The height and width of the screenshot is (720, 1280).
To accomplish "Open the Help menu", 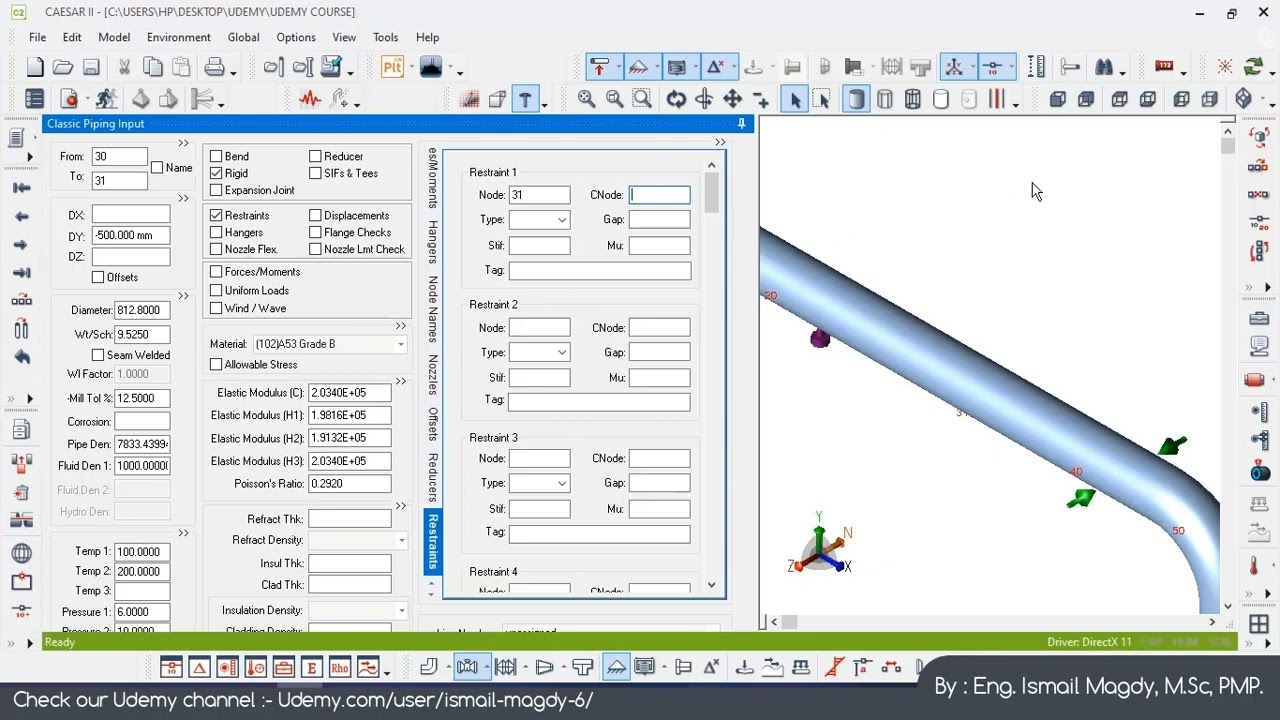I will click(427, 37).
